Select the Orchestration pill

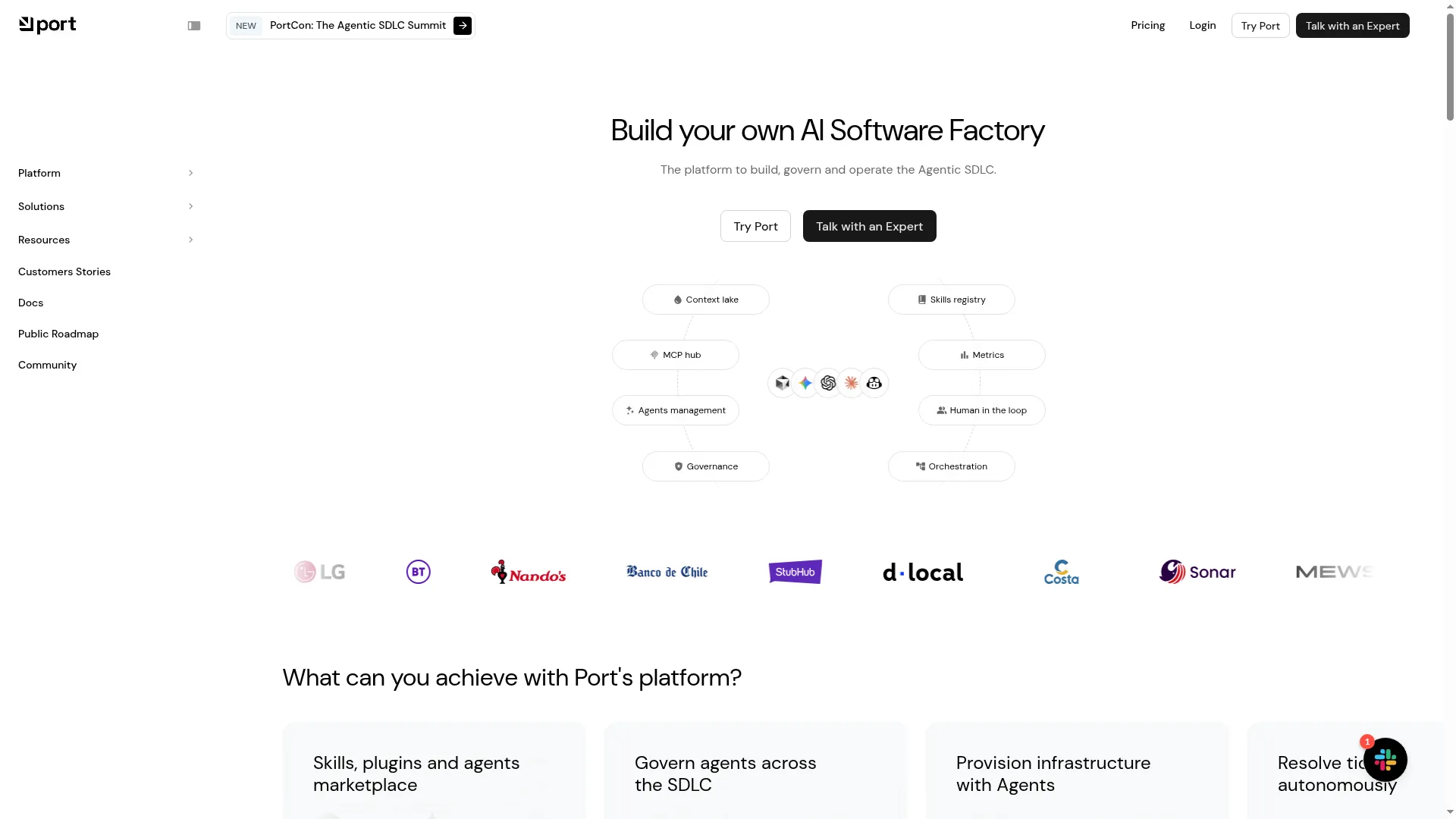952,466
